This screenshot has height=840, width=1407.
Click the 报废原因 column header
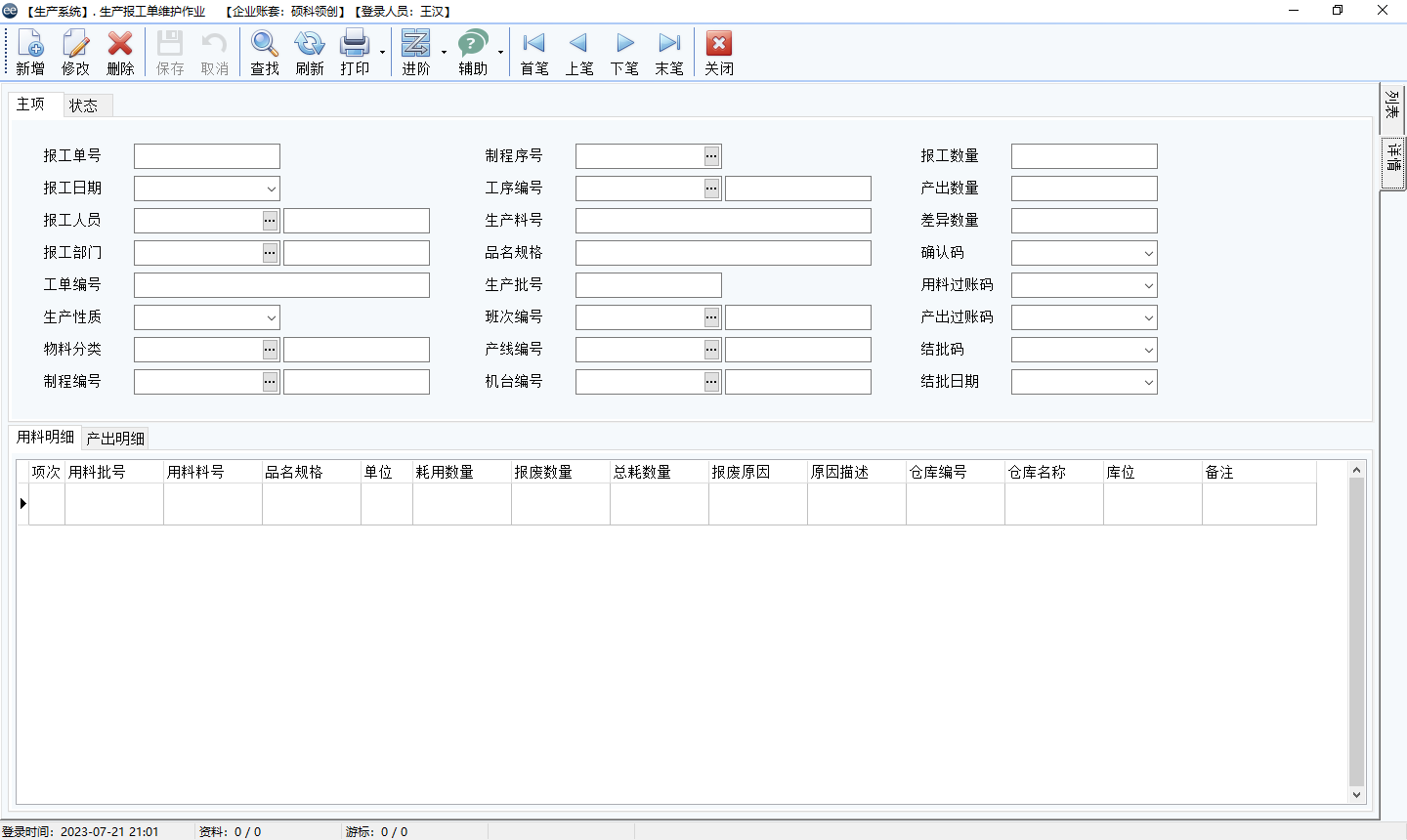[x=758, y=472]
